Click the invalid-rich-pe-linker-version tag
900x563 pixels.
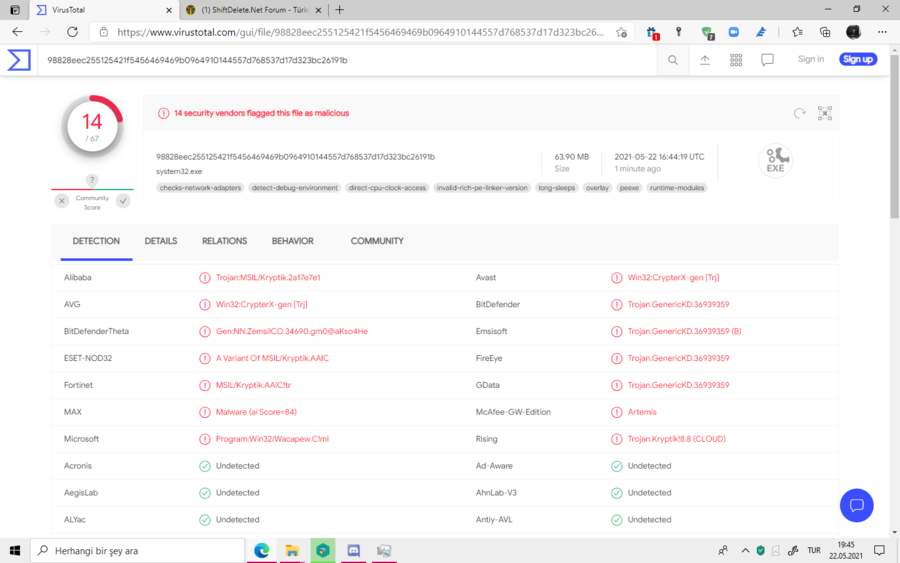pos(482,188)
